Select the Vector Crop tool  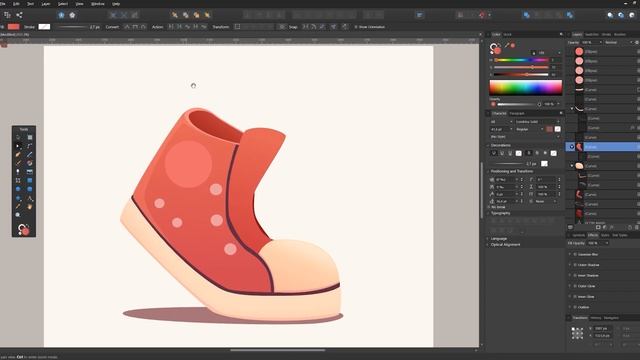[x=18, y=180]
